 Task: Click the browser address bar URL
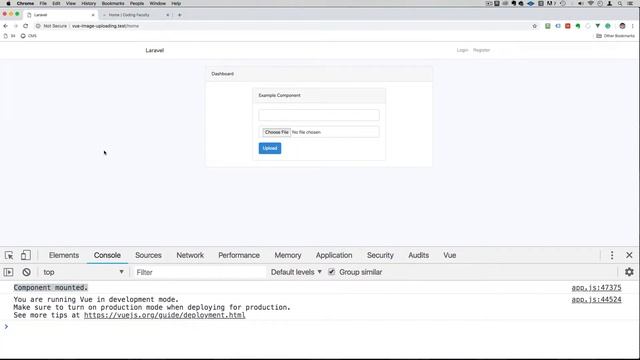(x=105, y=26)
